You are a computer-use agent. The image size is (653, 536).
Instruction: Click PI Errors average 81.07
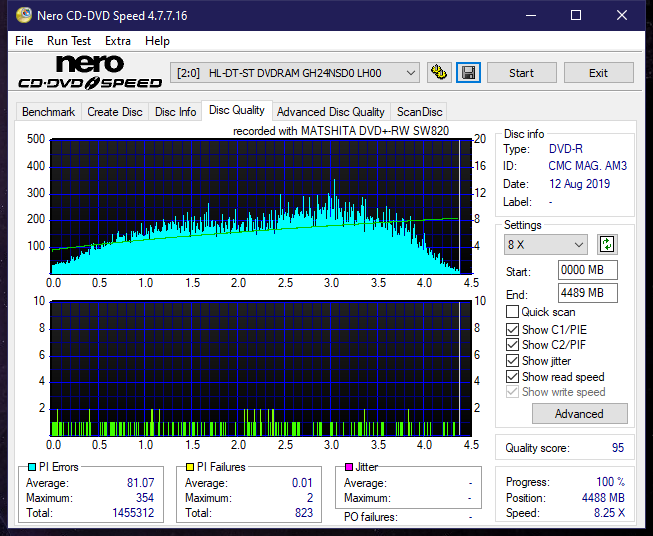[140, 483]
